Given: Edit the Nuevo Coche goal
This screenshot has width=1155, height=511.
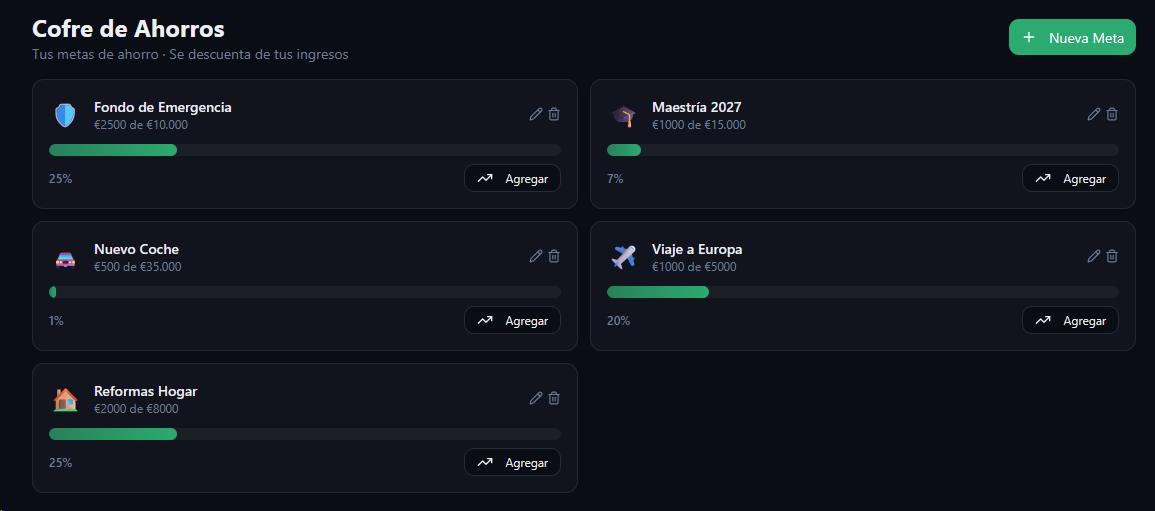Looking at the screenshot, I should pyautogui.click(x=536, y=256).
